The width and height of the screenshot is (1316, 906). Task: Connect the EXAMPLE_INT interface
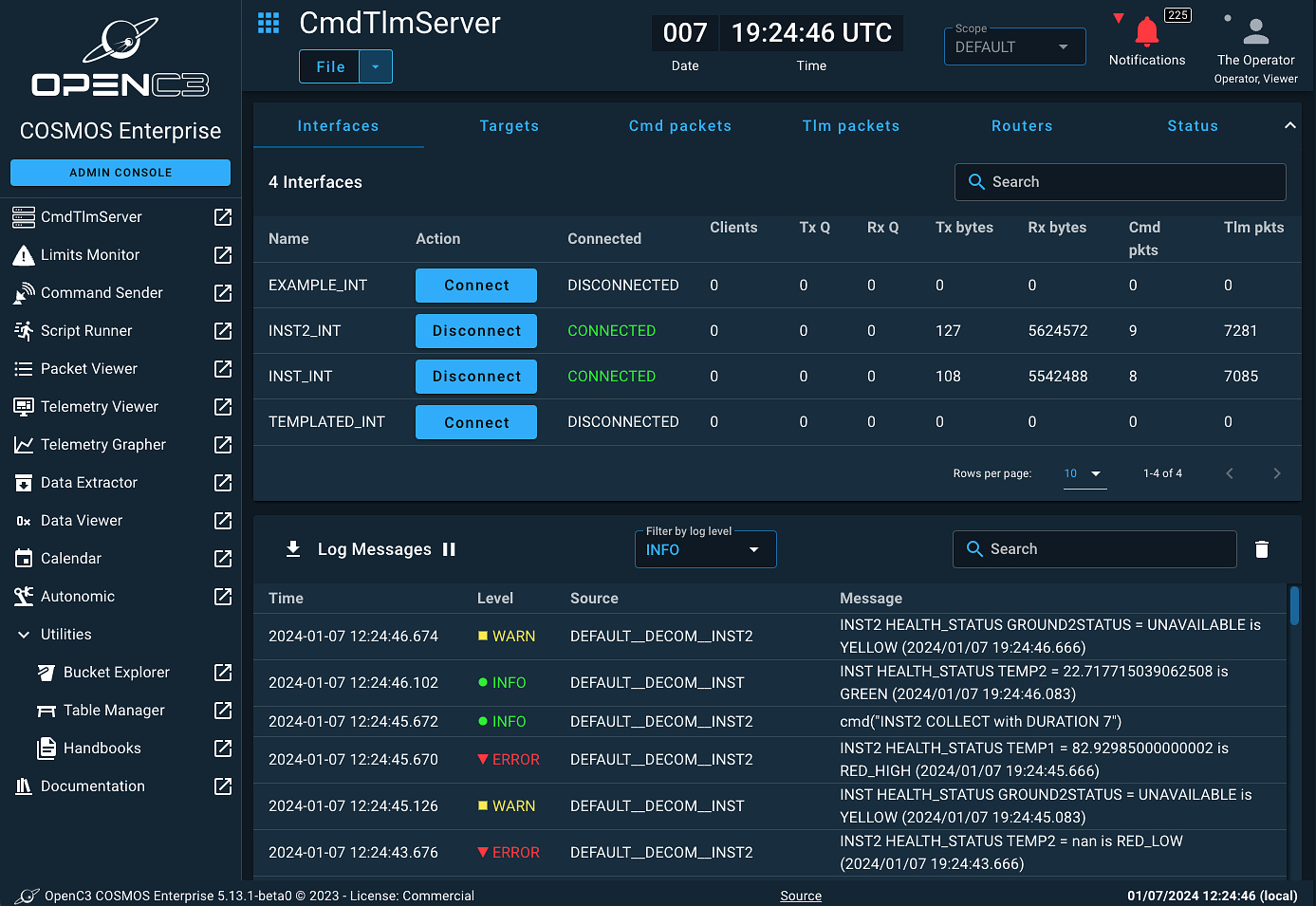coord(476,286)
